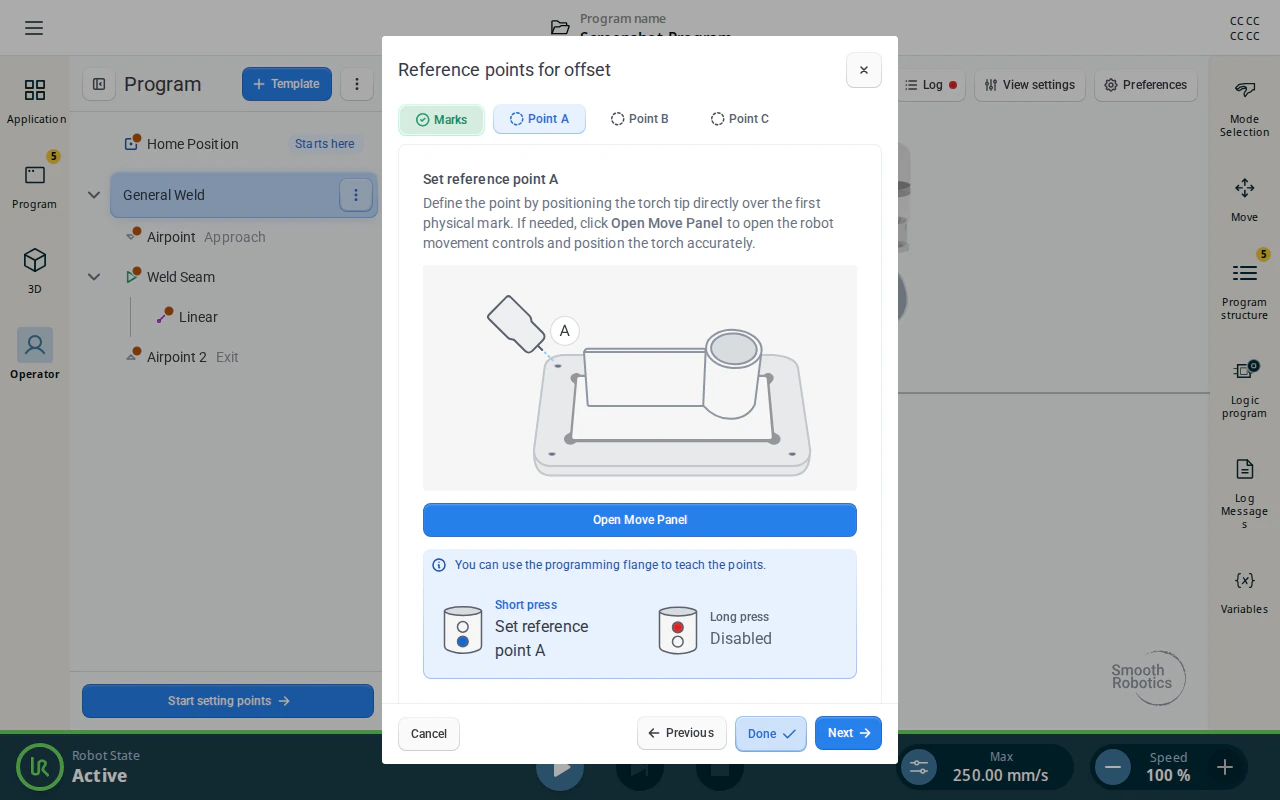Collapse the Weld Seam tree node

(x=94, y=277)
